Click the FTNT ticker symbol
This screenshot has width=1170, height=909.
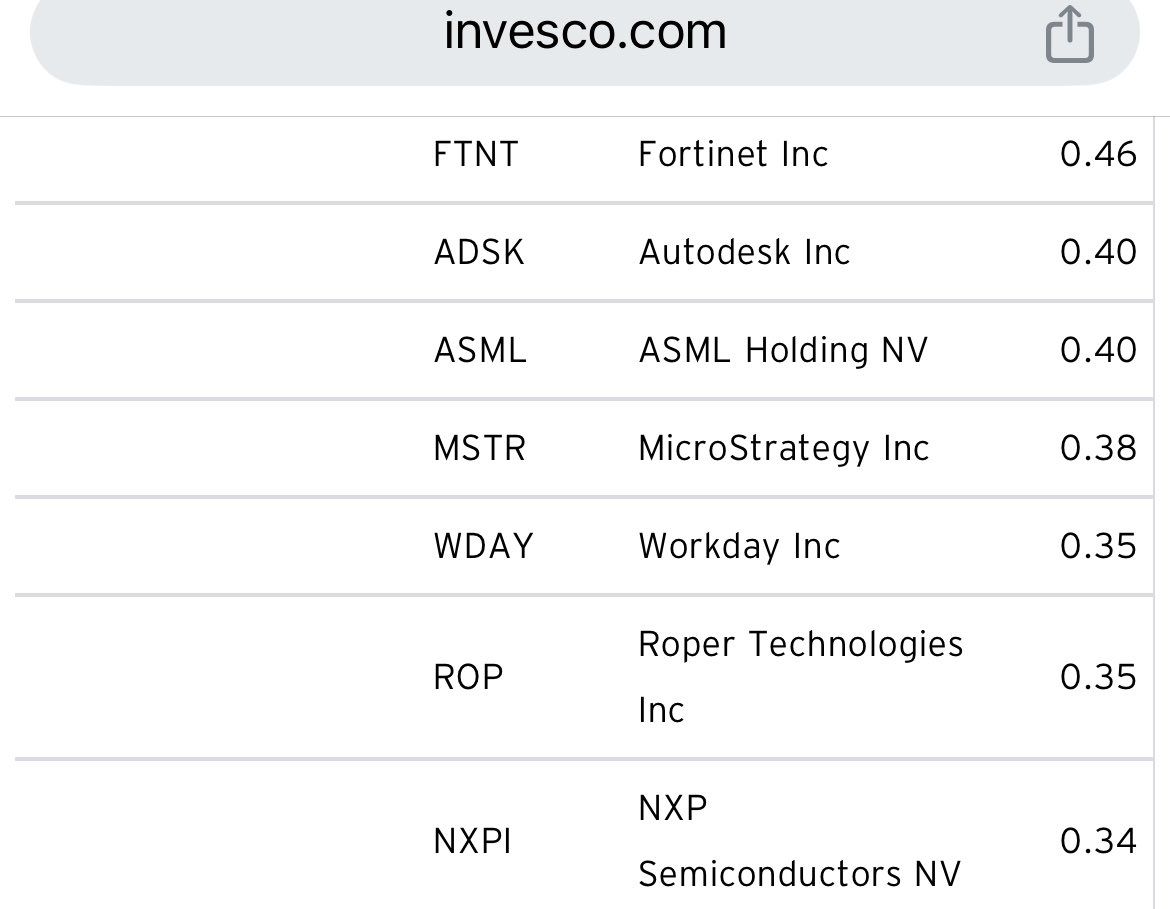coord(475,154)
